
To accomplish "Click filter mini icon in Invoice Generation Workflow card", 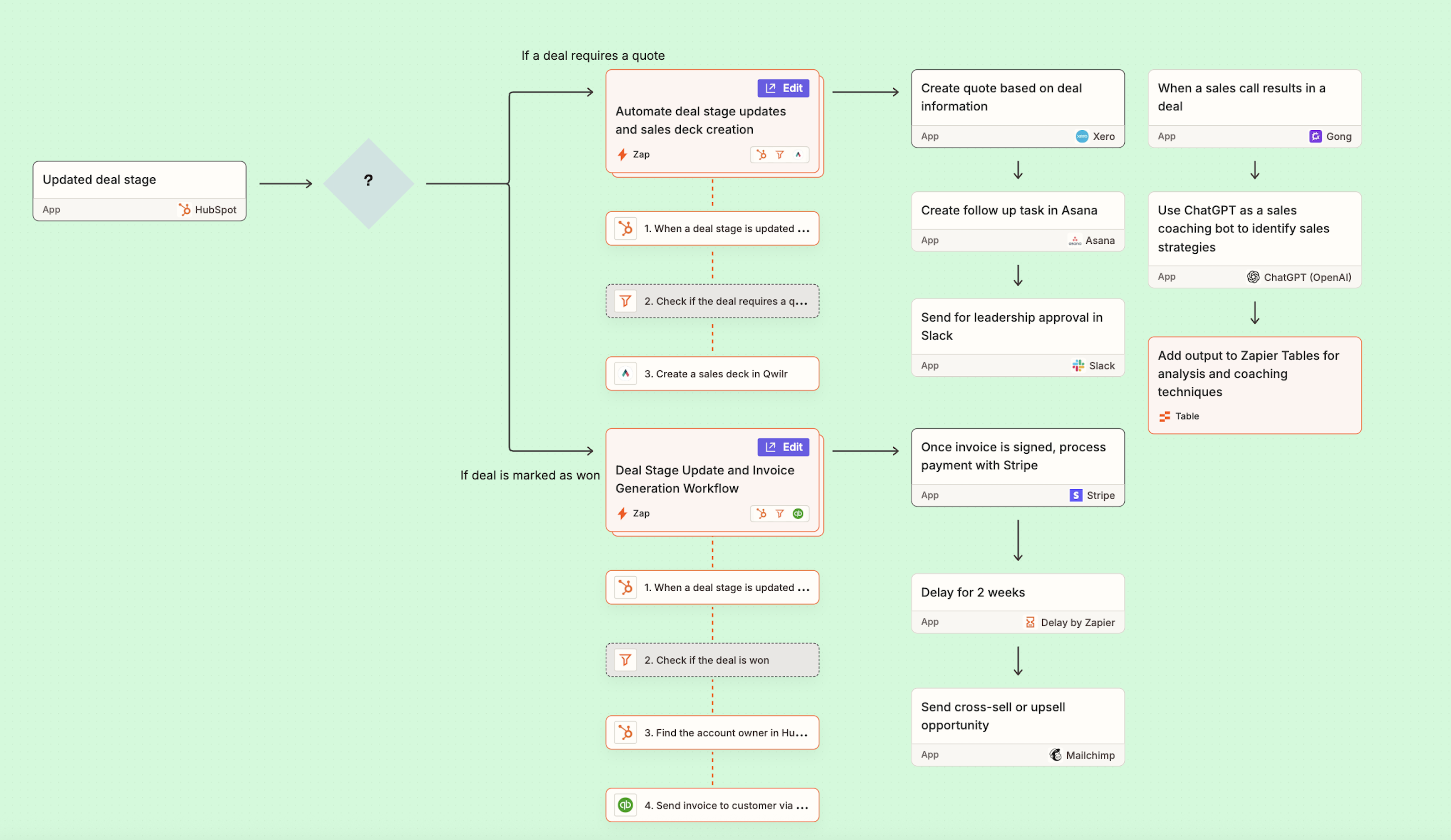I will click(780, 513).
